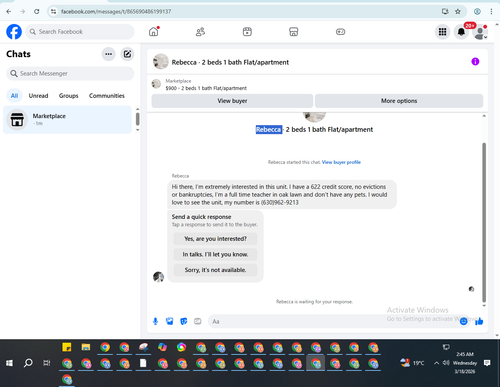Open Chrome three-dot menu

click(491, 11)
